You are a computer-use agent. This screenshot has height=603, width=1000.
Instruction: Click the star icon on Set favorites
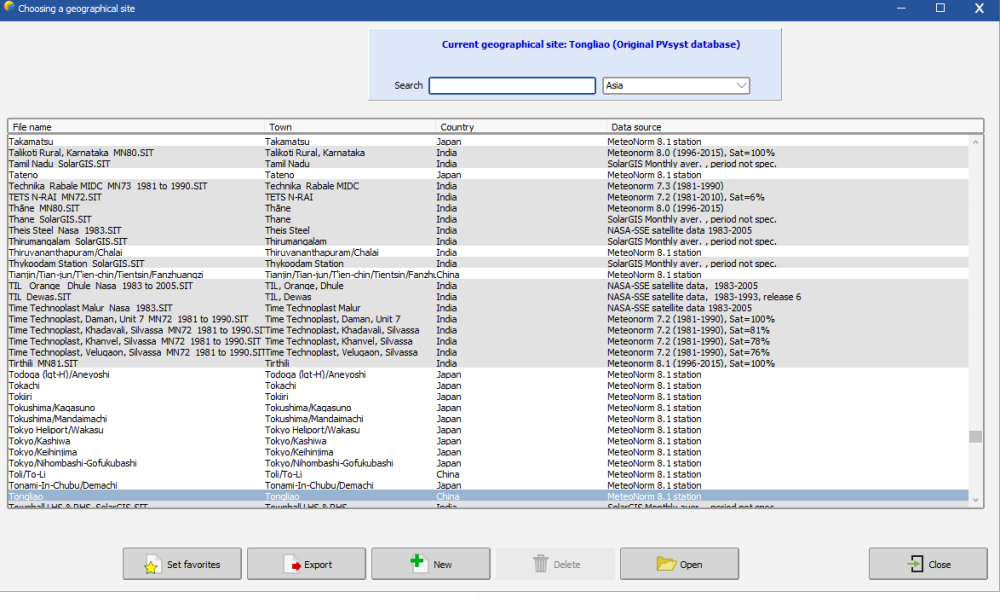click(151, 564)
